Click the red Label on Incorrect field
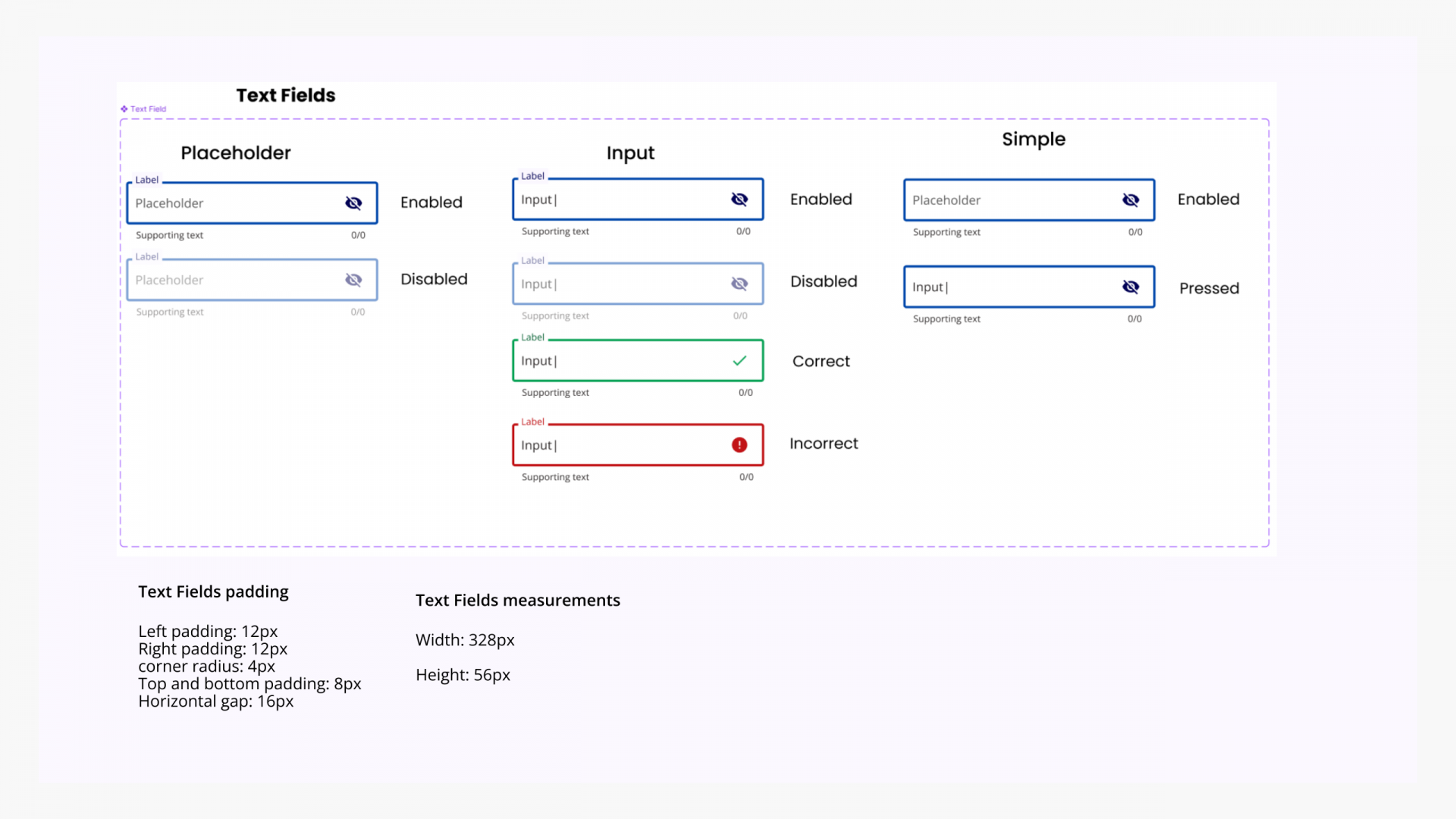This screenshot has height=819, width=1456. coord(532,422)
